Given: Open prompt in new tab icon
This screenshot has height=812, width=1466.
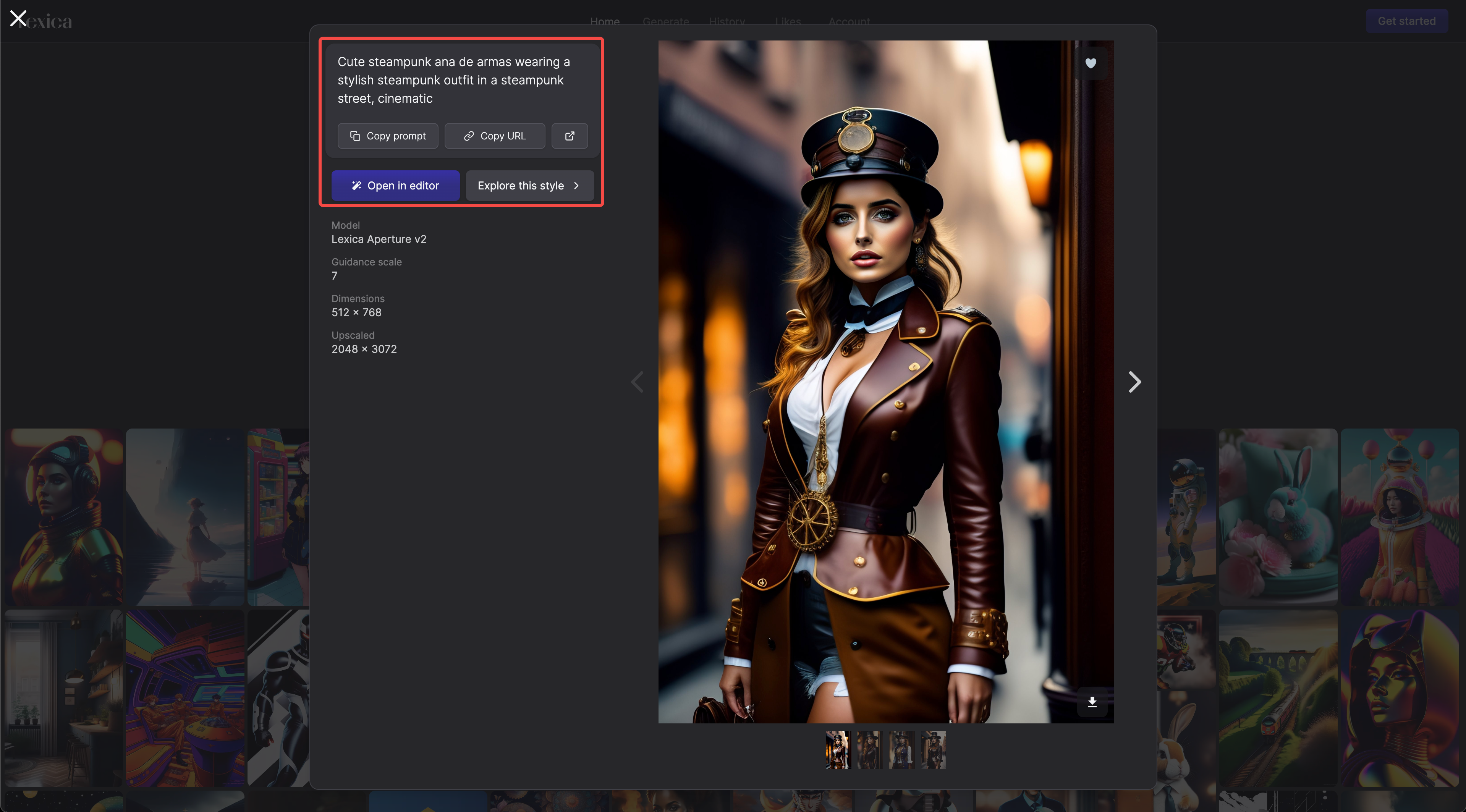Looking at the screenshot, I should (x=569, y=136).
